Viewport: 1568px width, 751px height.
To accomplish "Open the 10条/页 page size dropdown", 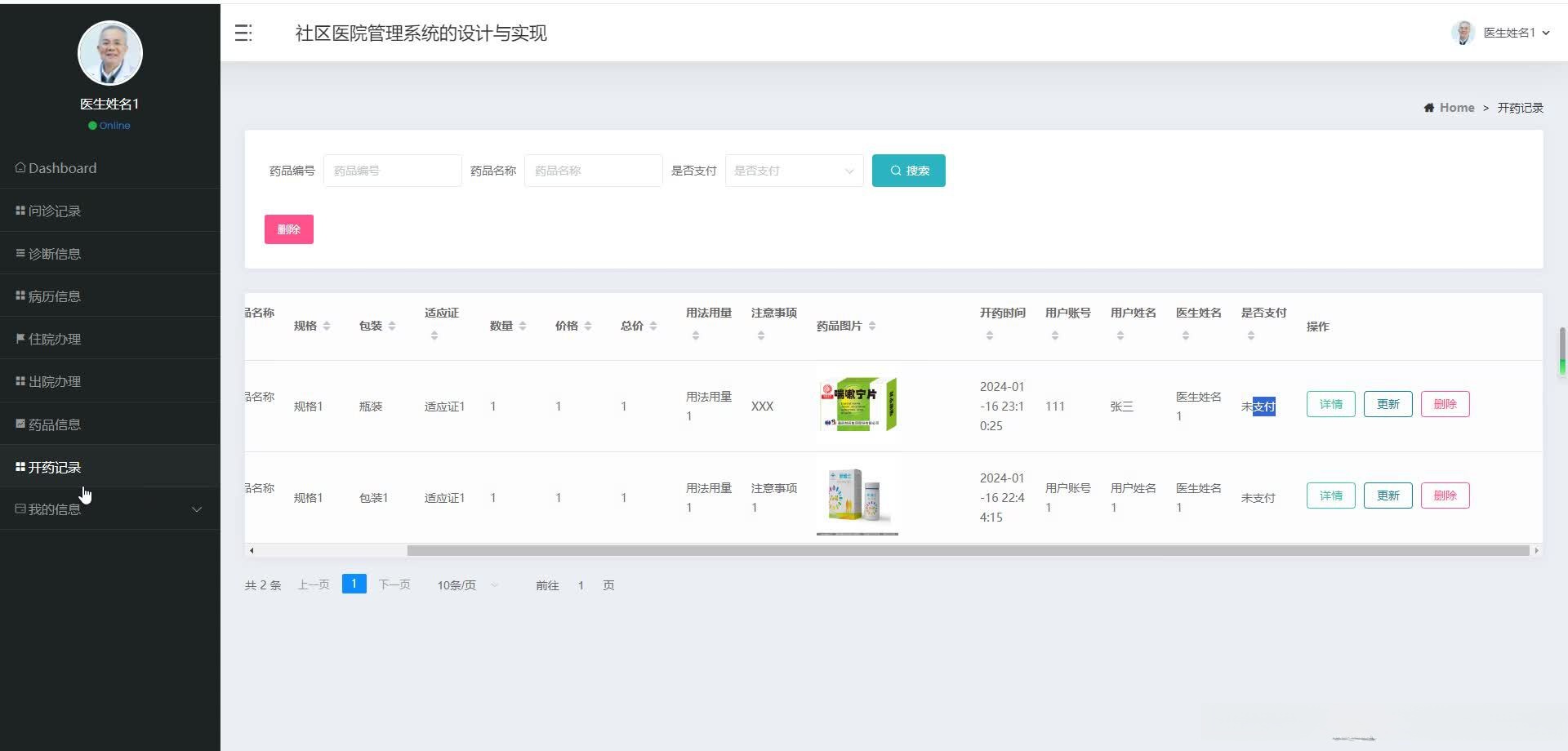I will (465, 584).
